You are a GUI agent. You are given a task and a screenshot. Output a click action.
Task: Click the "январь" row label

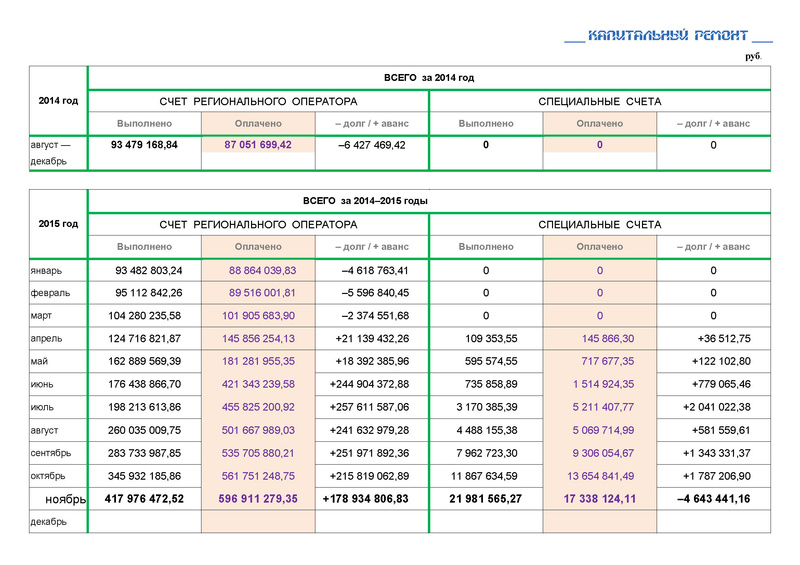tap(47, 270)
